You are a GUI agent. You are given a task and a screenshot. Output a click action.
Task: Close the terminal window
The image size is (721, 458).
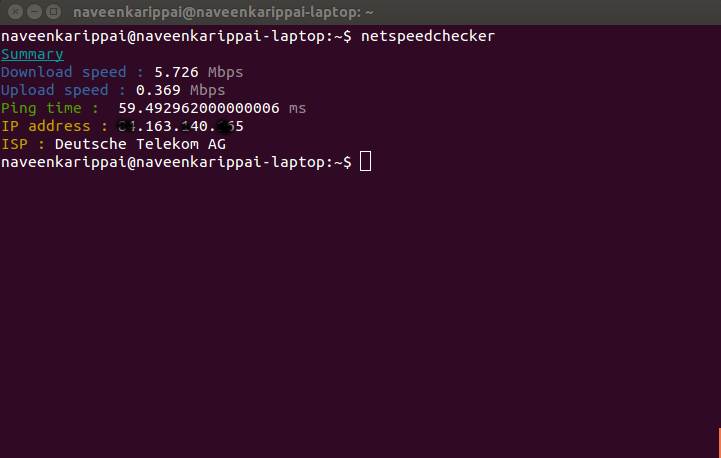coord(12,13)
